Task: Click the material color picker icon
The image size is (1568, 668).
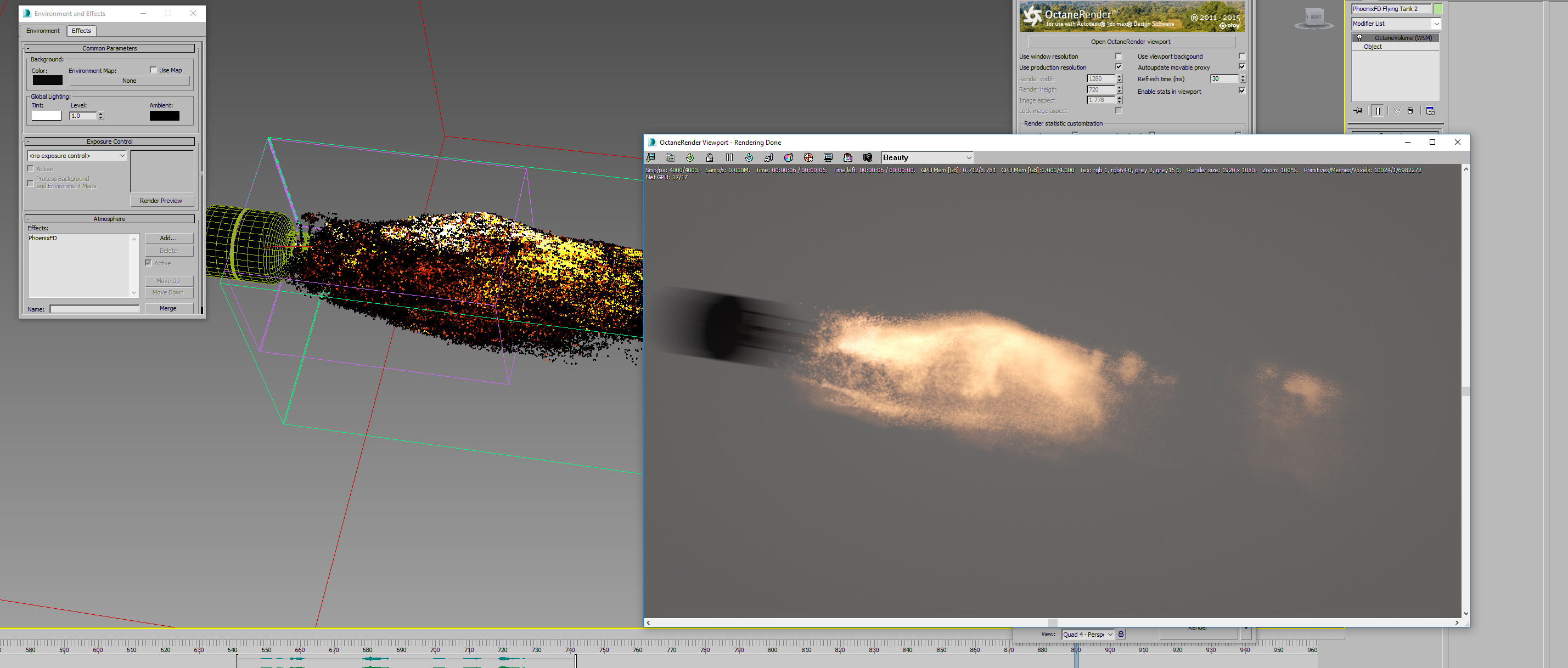Action: click(788, 157)
